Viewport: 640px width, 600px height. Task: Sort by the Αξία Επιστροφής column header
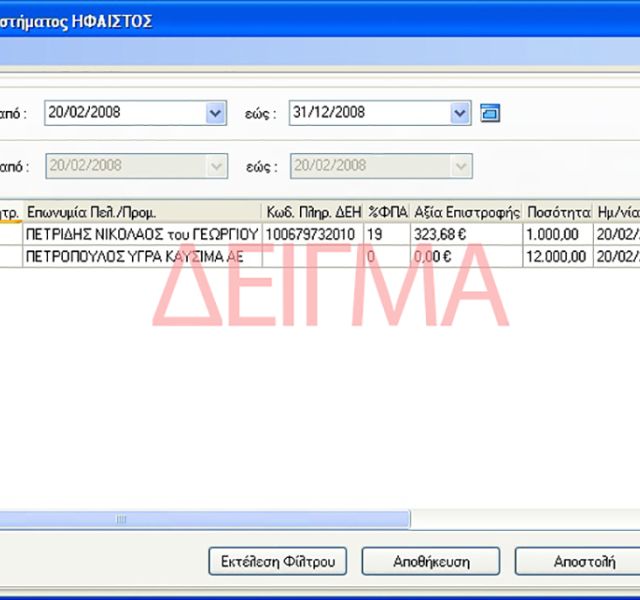coord(466,212)
